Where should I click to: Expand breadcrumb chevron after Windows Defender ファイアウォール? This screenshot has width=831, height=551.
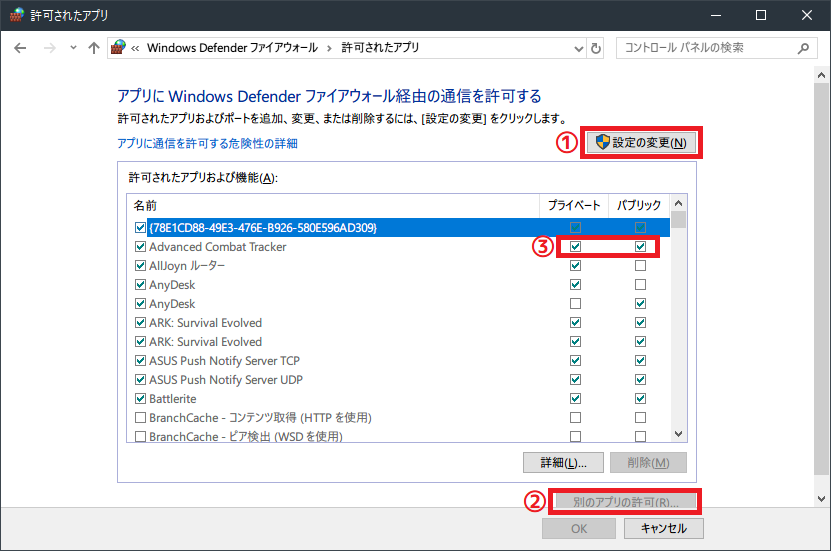pyautogui.click(x=329, y=48)
